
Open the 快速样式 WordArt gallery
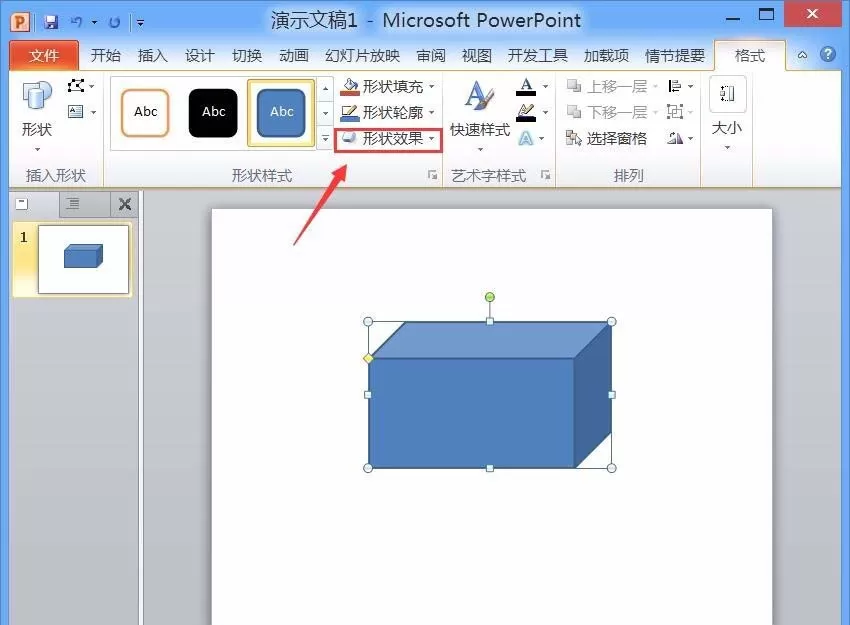(480, 115)
